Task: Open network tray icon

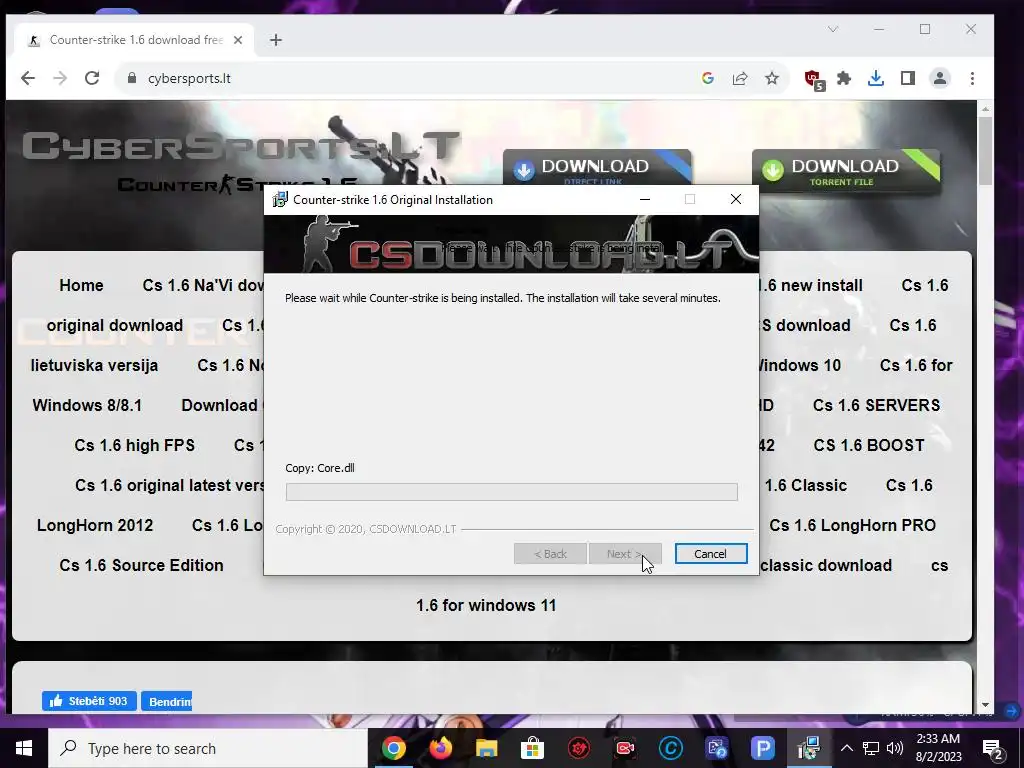Action: 871,748
